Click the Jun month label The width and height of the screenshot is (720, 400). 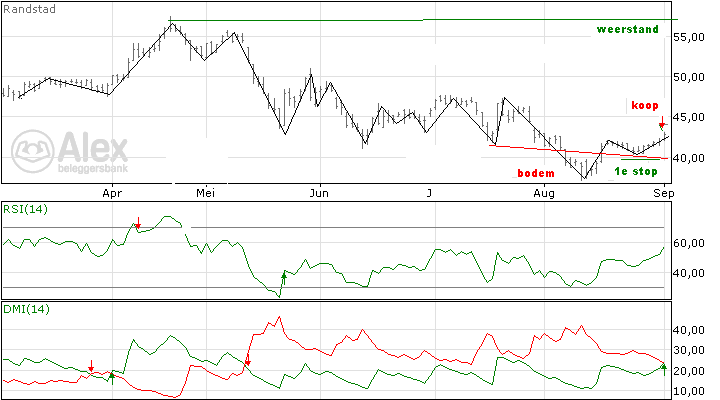(319, 193)
